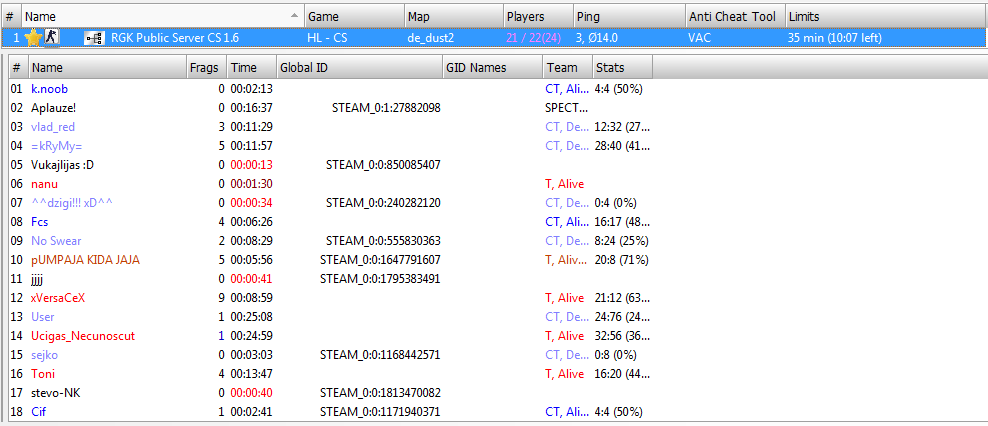Click the Players column header

point(538,16)
